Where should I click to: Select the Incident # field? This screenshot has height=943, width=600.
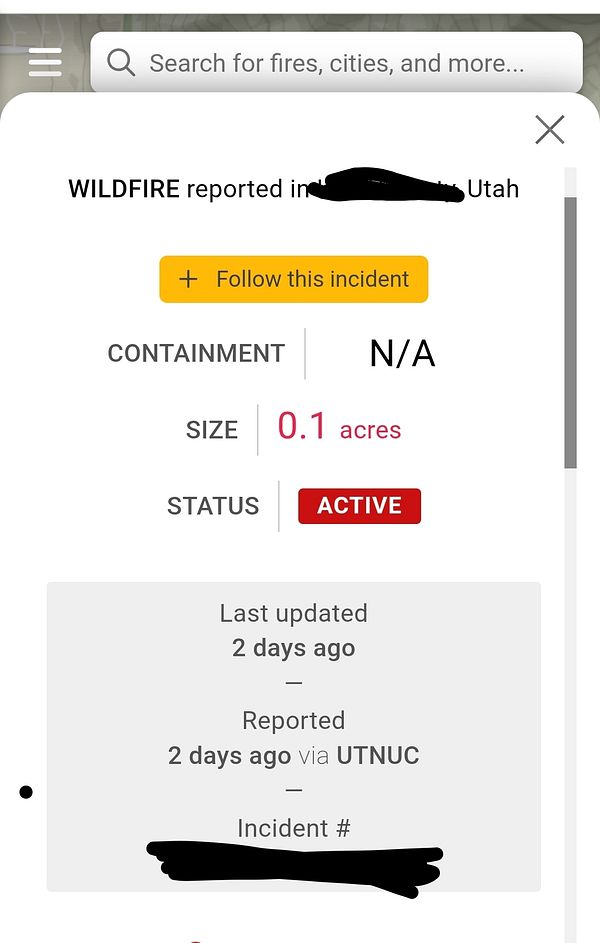tap(293, 828)
